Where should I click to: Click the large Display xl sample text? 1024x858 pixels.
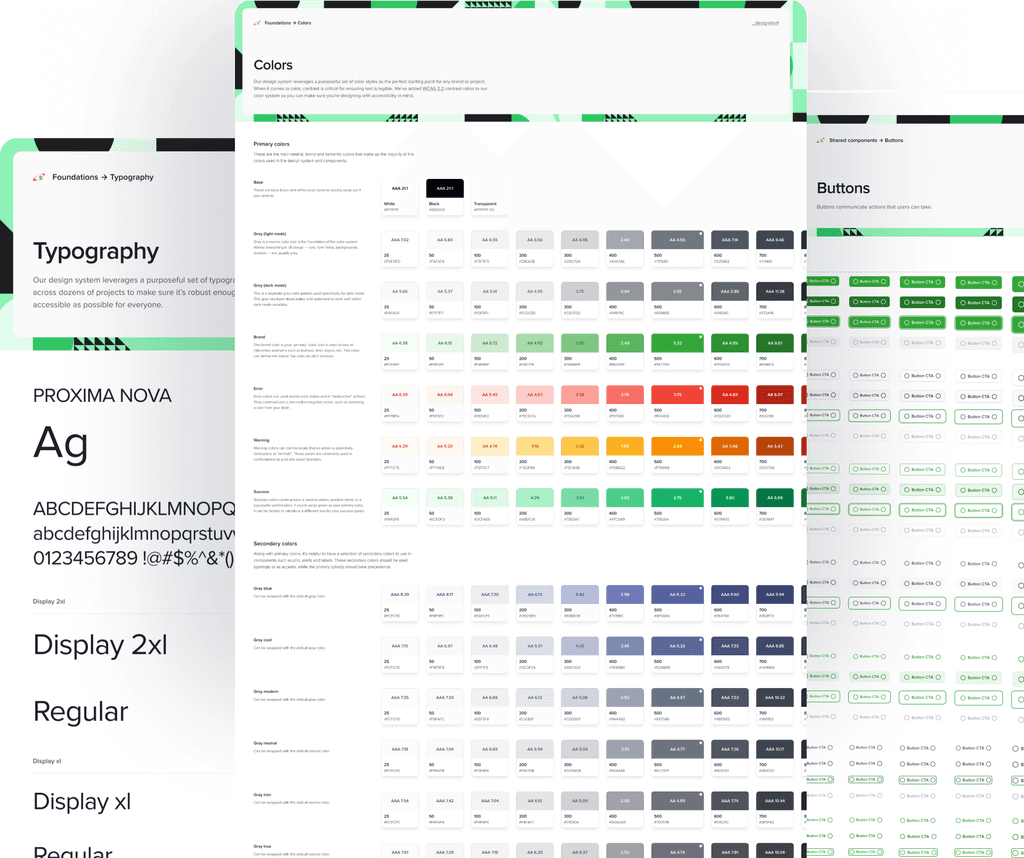coord(82,802)
